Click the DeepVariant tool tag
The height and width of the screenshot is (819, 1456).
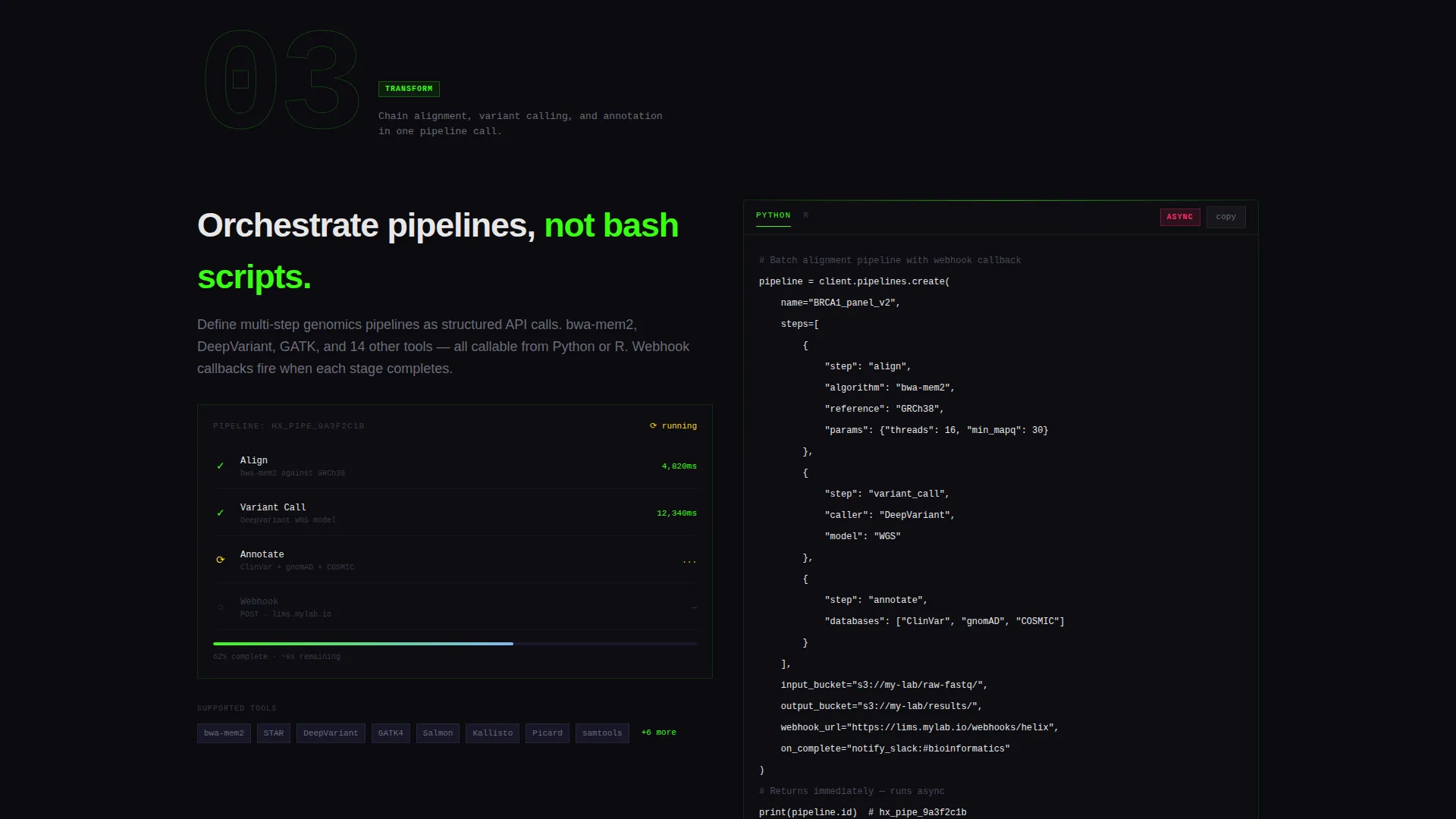pyautogui.click(x=331, y=733)
